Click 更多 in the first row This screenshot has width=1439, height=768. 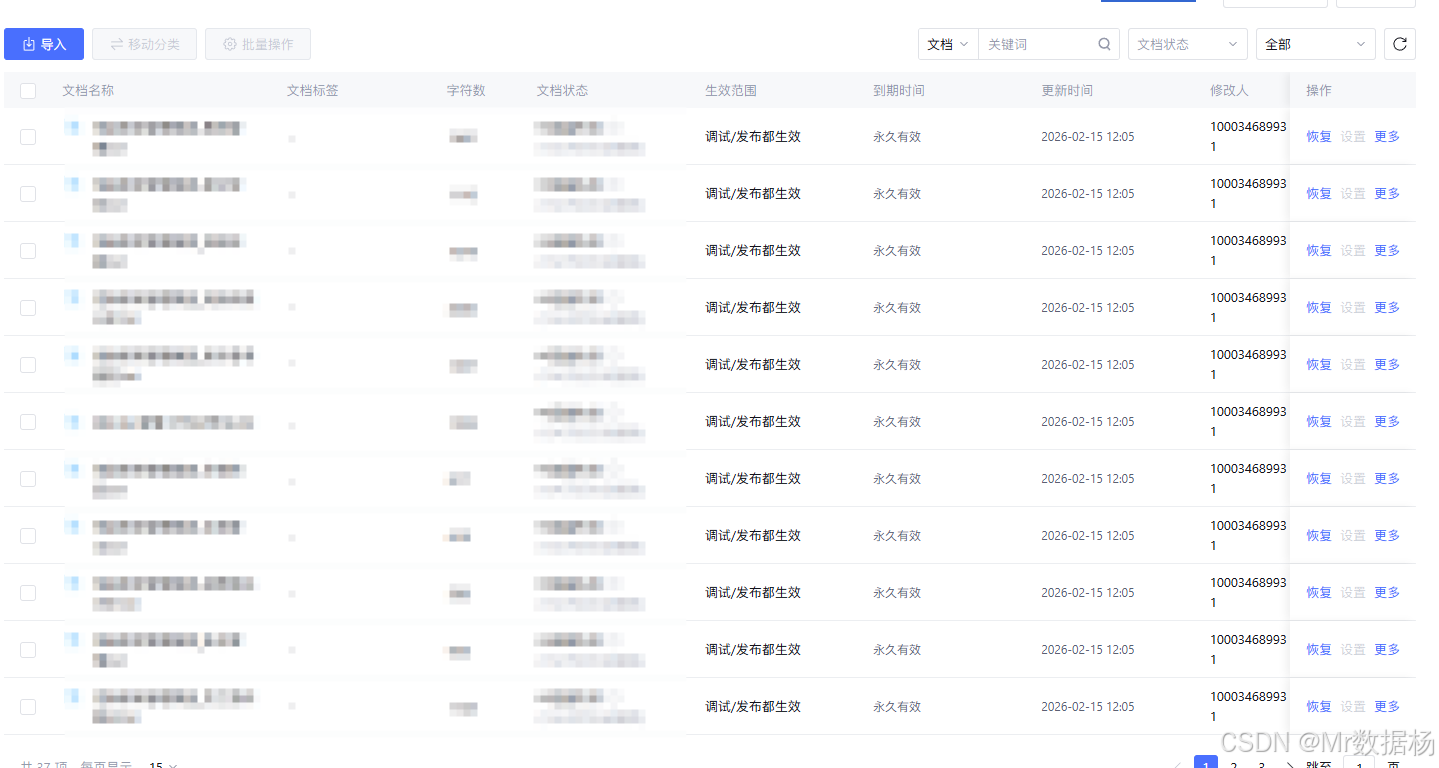(1387, 137)
